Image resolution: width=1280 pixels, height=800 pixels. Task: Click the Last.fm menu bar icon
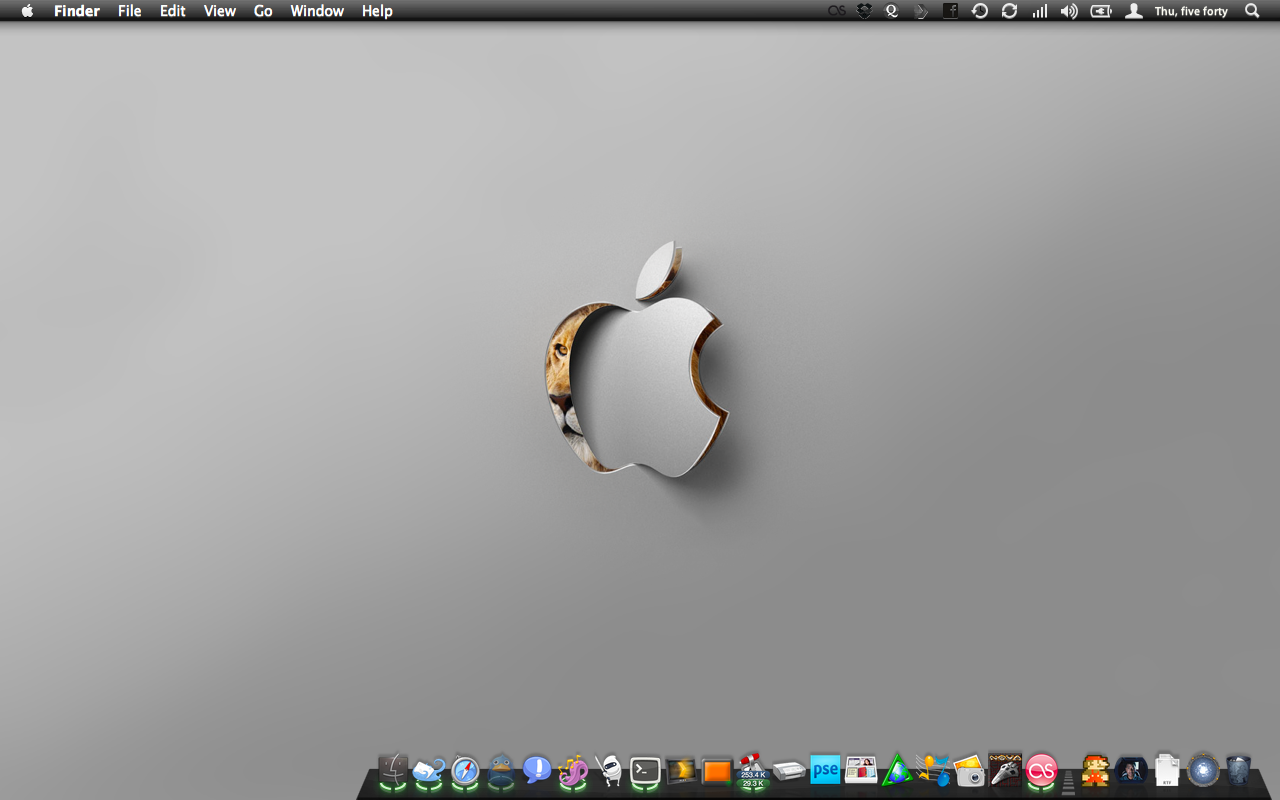click(x=836, y=11)
